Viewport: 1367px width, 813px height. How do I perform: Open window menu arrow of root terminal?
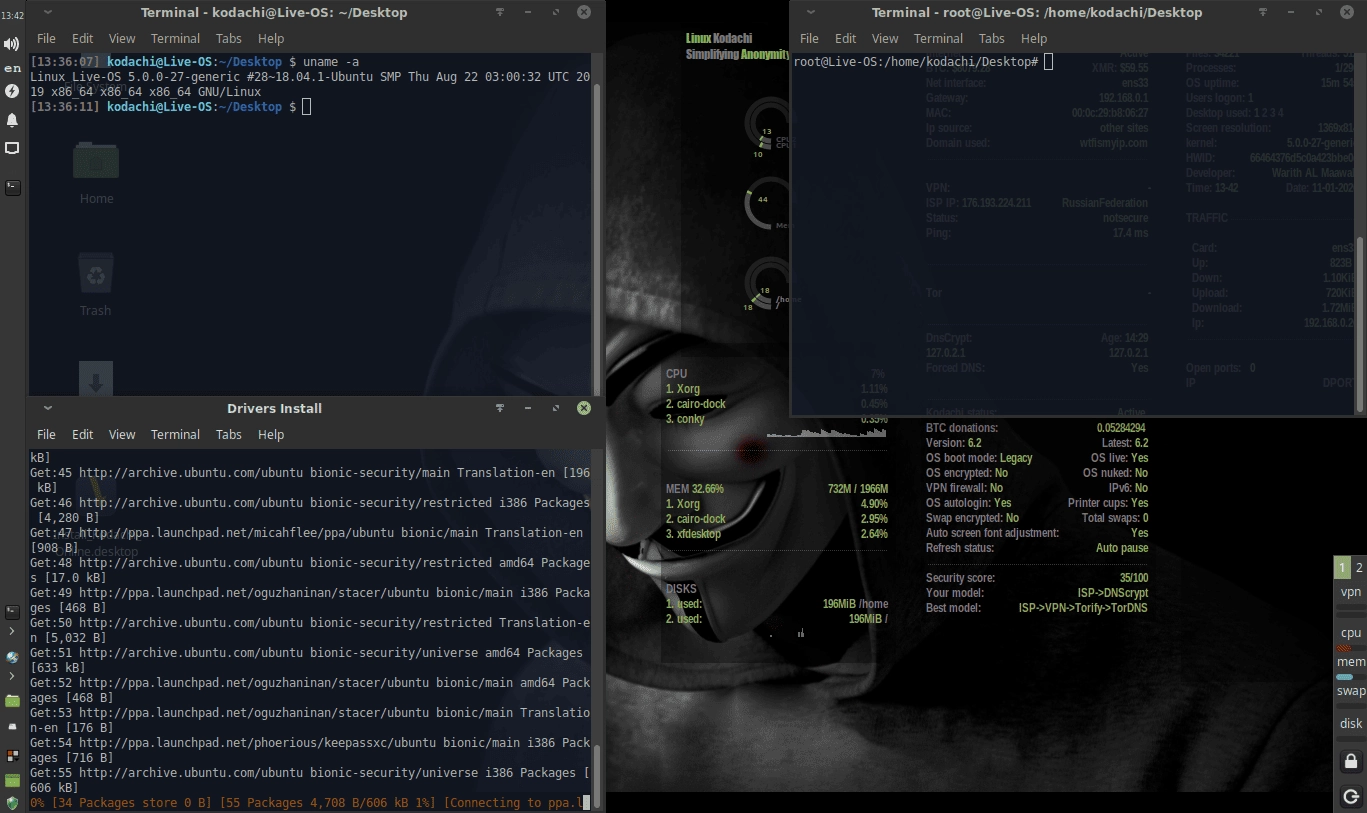tap(811, 12)
